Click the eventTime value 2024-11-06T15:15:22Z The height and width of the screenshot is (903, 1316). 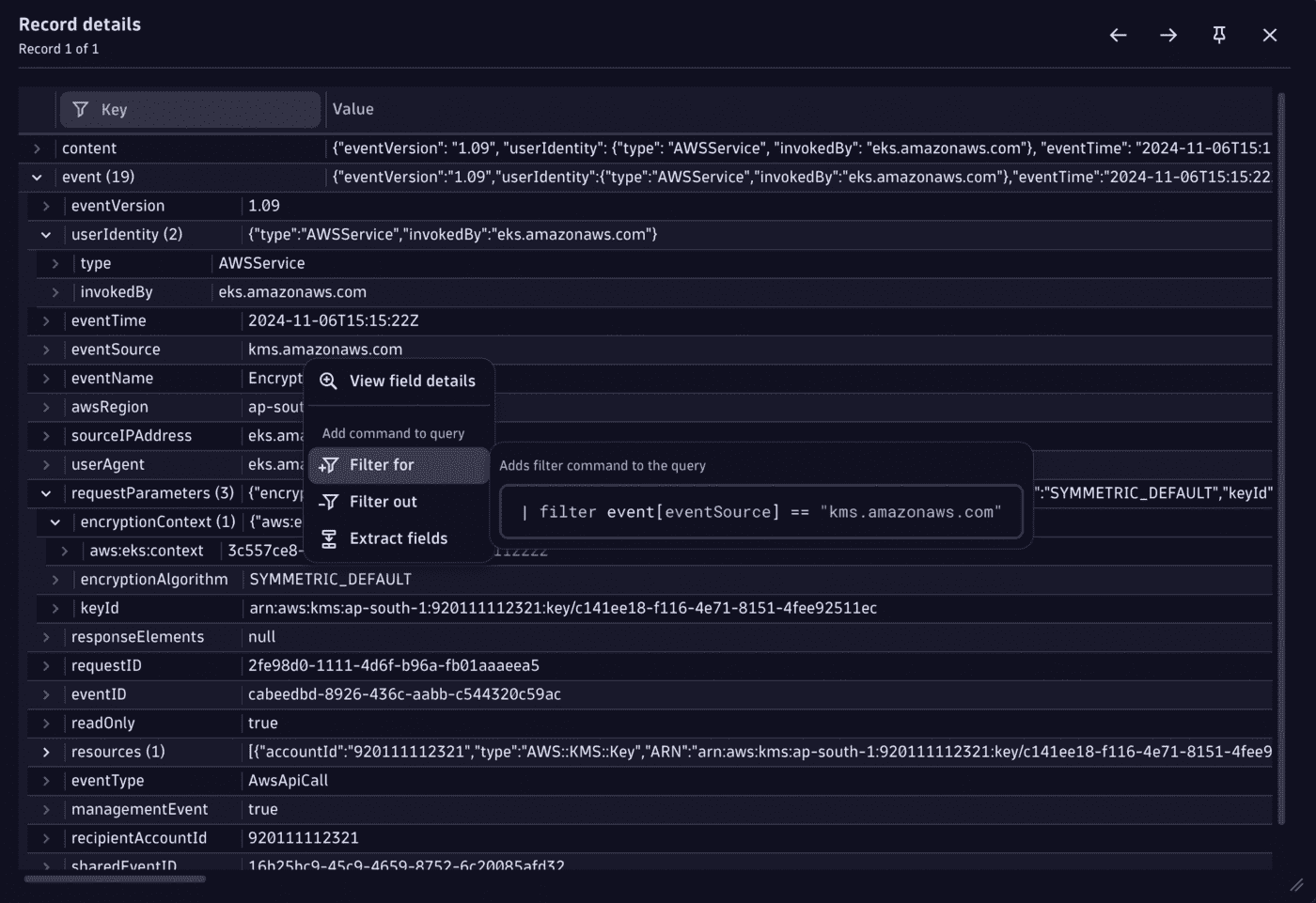[334, 320]
